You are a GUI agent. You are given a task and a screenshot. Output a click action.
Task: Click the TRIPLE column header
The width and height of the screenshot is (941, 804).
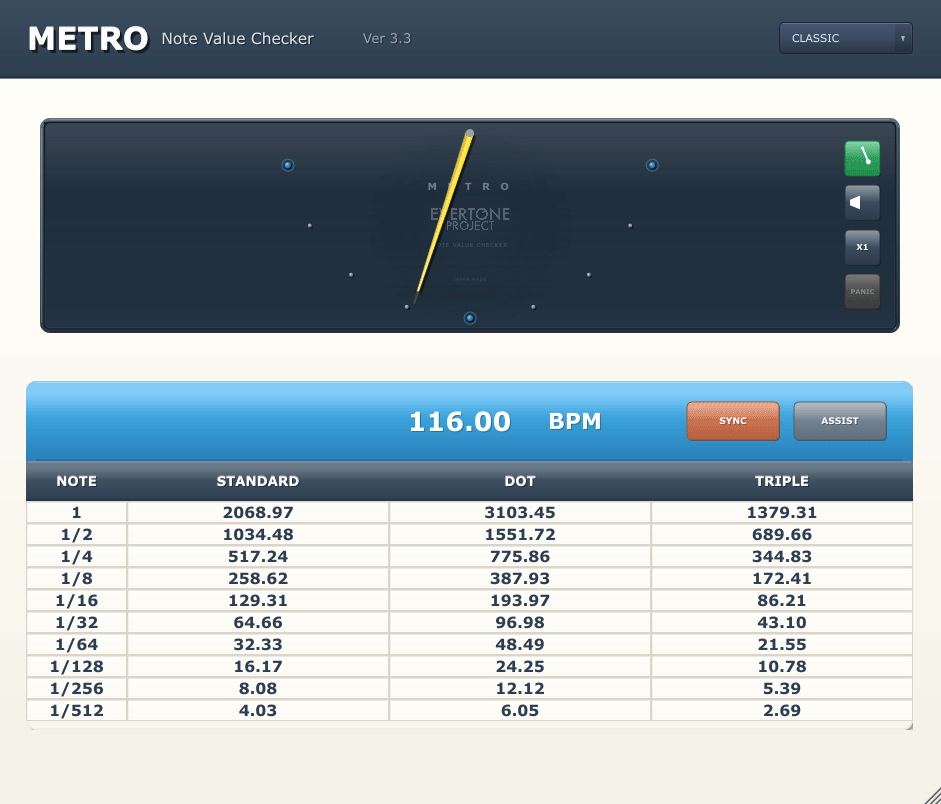781,481
